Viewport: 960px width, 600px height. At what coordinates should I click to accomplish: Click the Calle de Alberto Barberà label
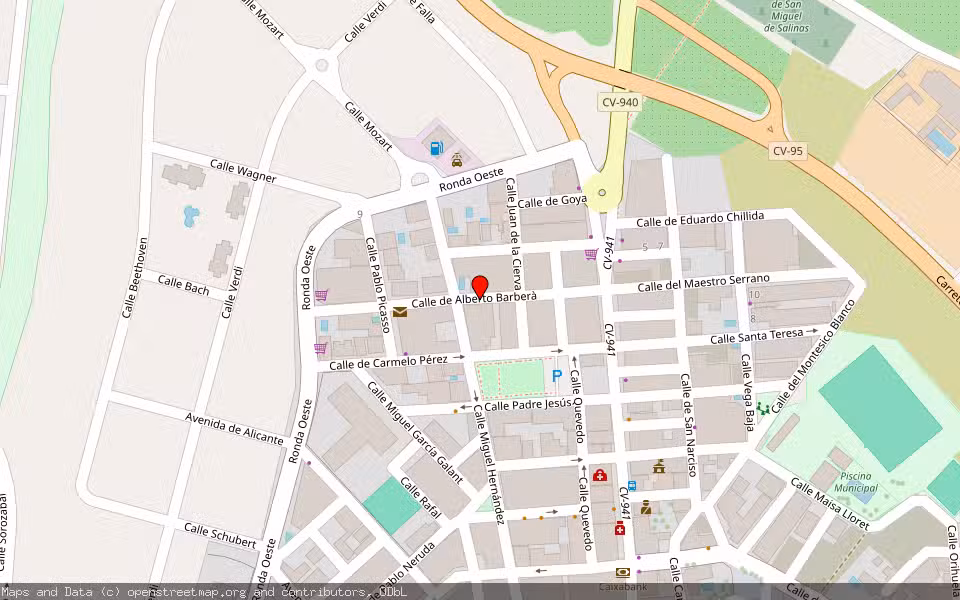(474, 299)
